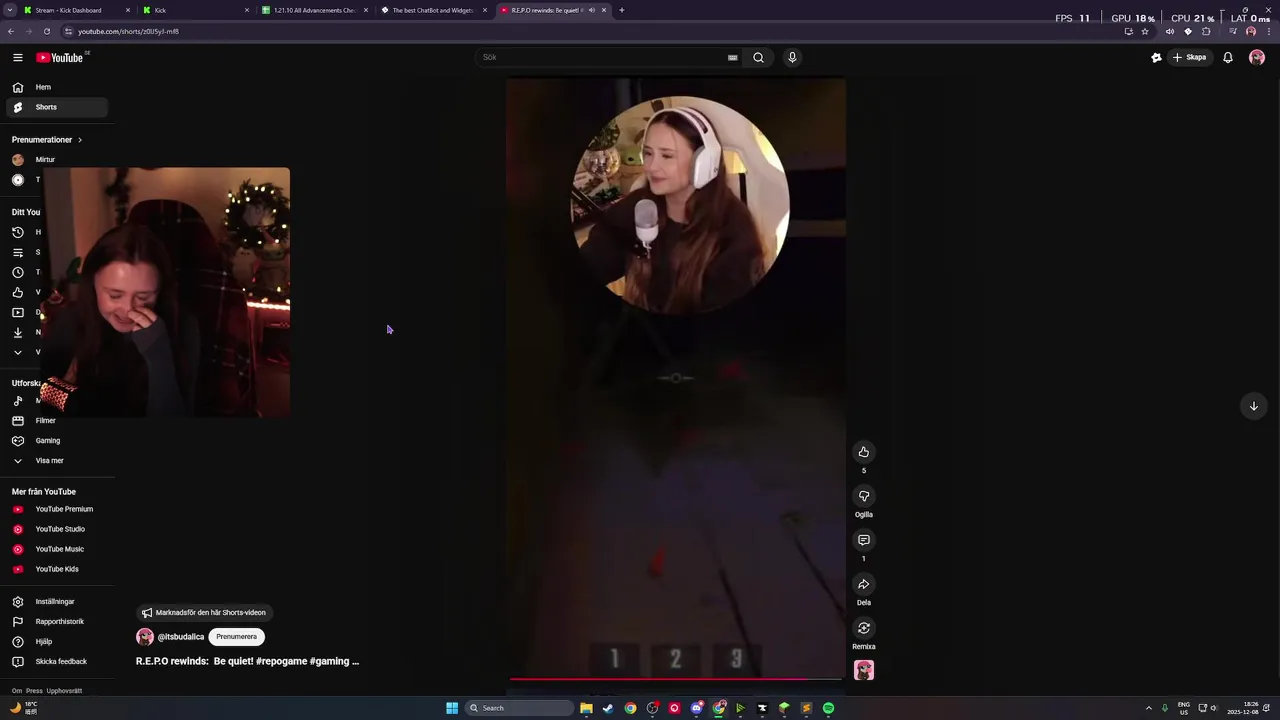Open Inställningar settings

[x=56, y=602]
